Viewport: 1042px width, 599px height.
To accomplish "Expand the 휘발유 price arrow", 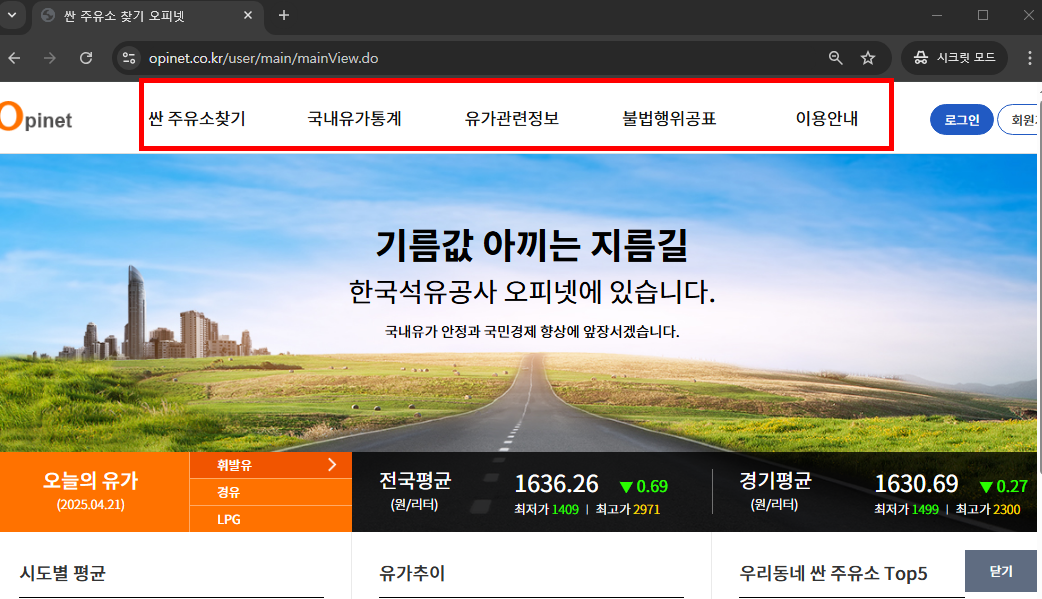I will [x=333, y=465].
